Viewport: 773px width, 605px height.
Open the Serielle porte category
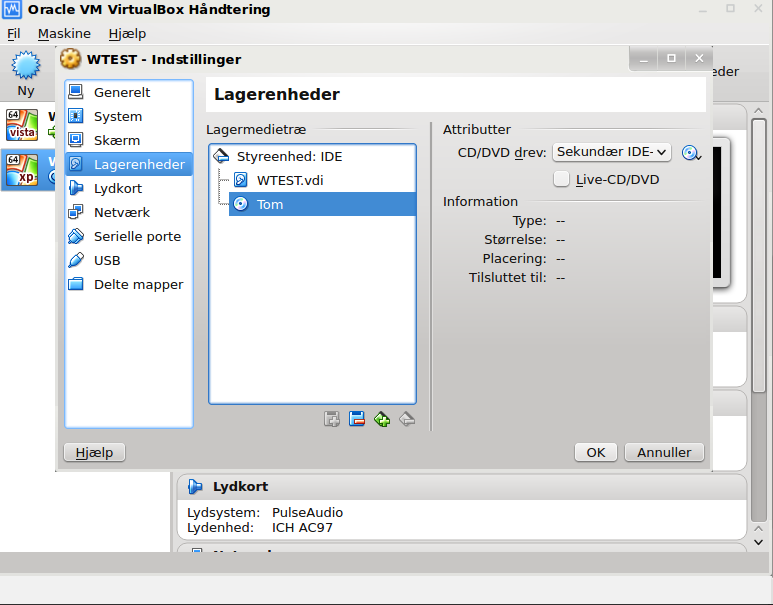point(129,237)
